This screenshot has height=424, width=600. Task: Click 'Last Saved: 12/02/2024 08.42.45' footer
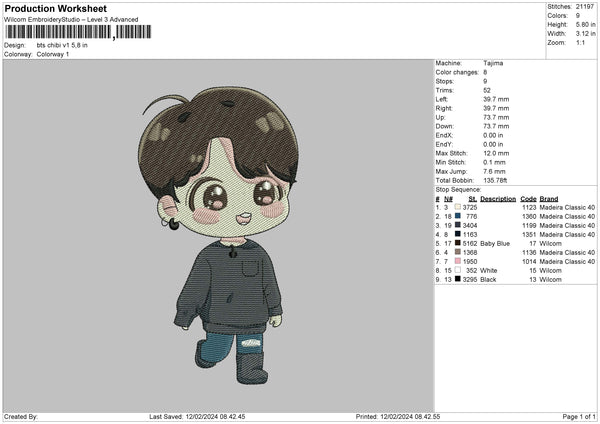pos(197,416)
